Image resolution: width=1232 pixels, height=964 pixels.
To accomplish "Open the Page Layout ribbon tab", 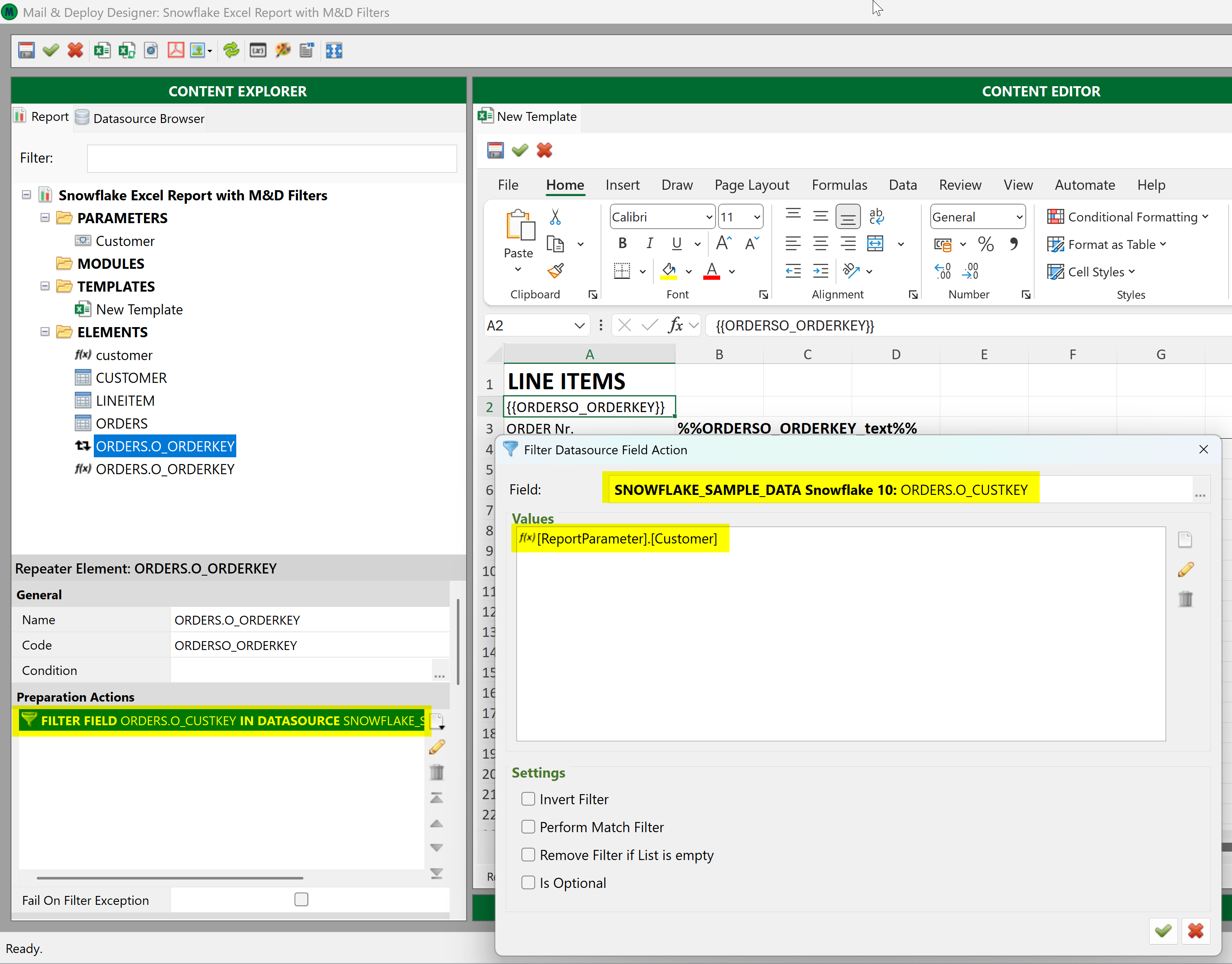I will point(752,185).
